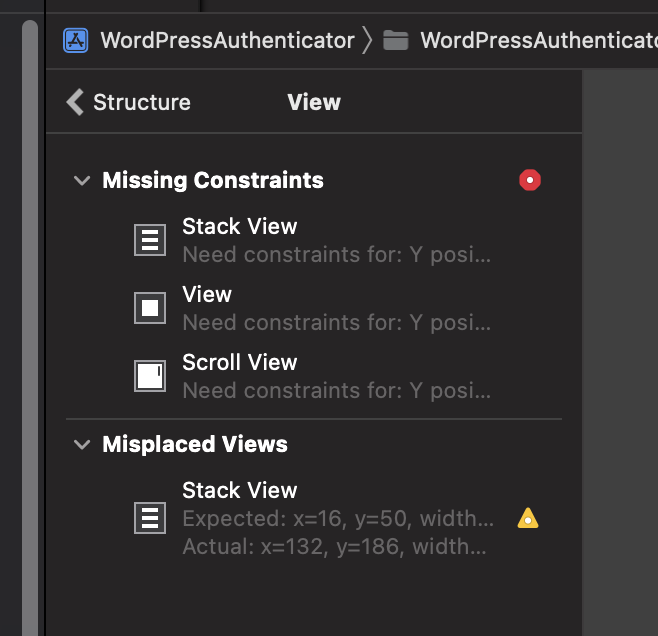Select Scroll View missing constraints issue
The image size is (658, 636).
tap(336, 376)
